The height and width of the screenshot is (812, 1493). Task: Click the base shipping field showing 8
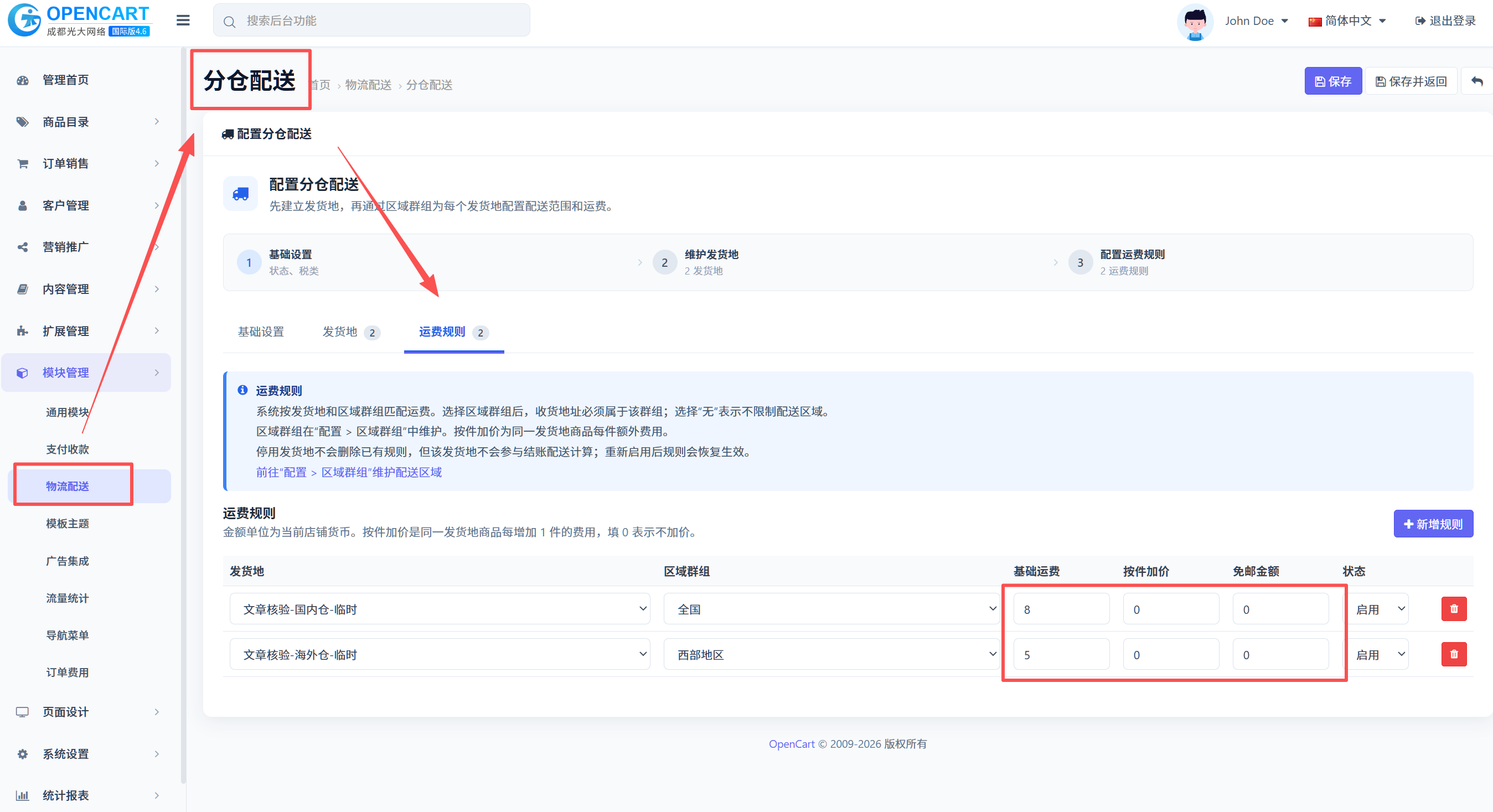click(1061, 608)
